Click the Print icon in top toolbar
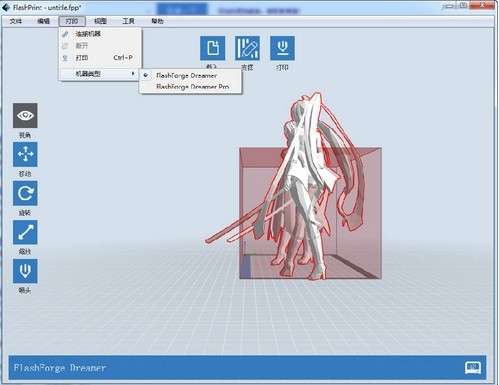This screenshot has width=499, height=385. pos(282,48)
